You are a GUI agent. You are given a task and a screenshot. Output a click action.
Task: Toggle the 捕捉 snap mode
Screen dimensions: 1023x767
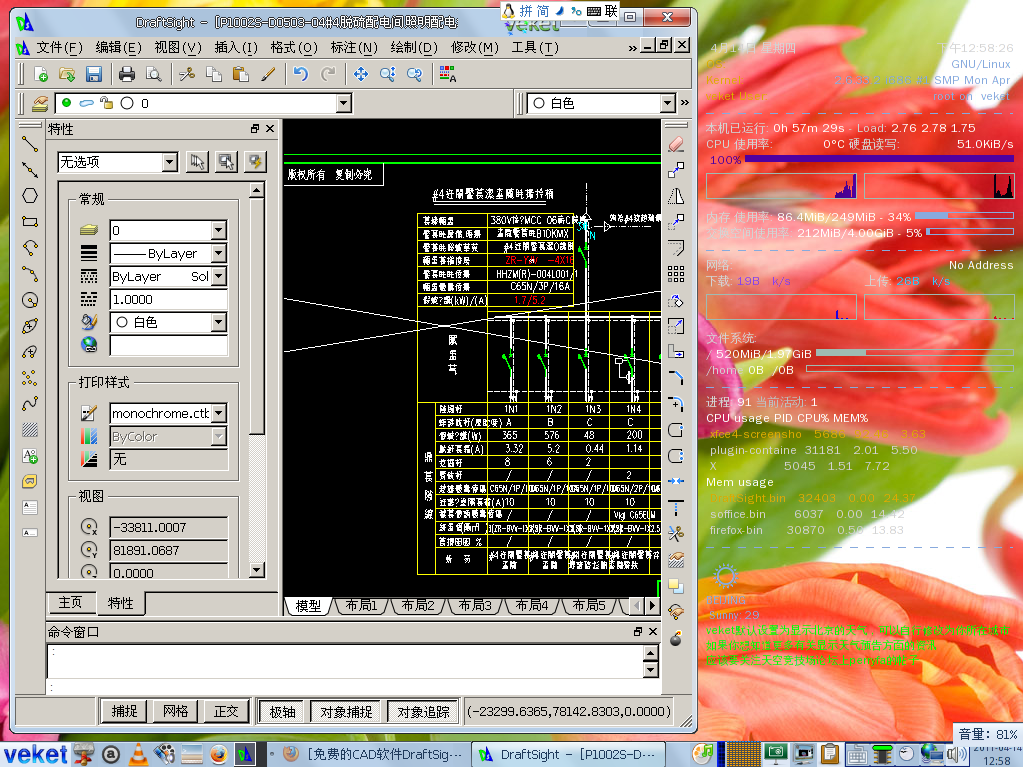124,712
